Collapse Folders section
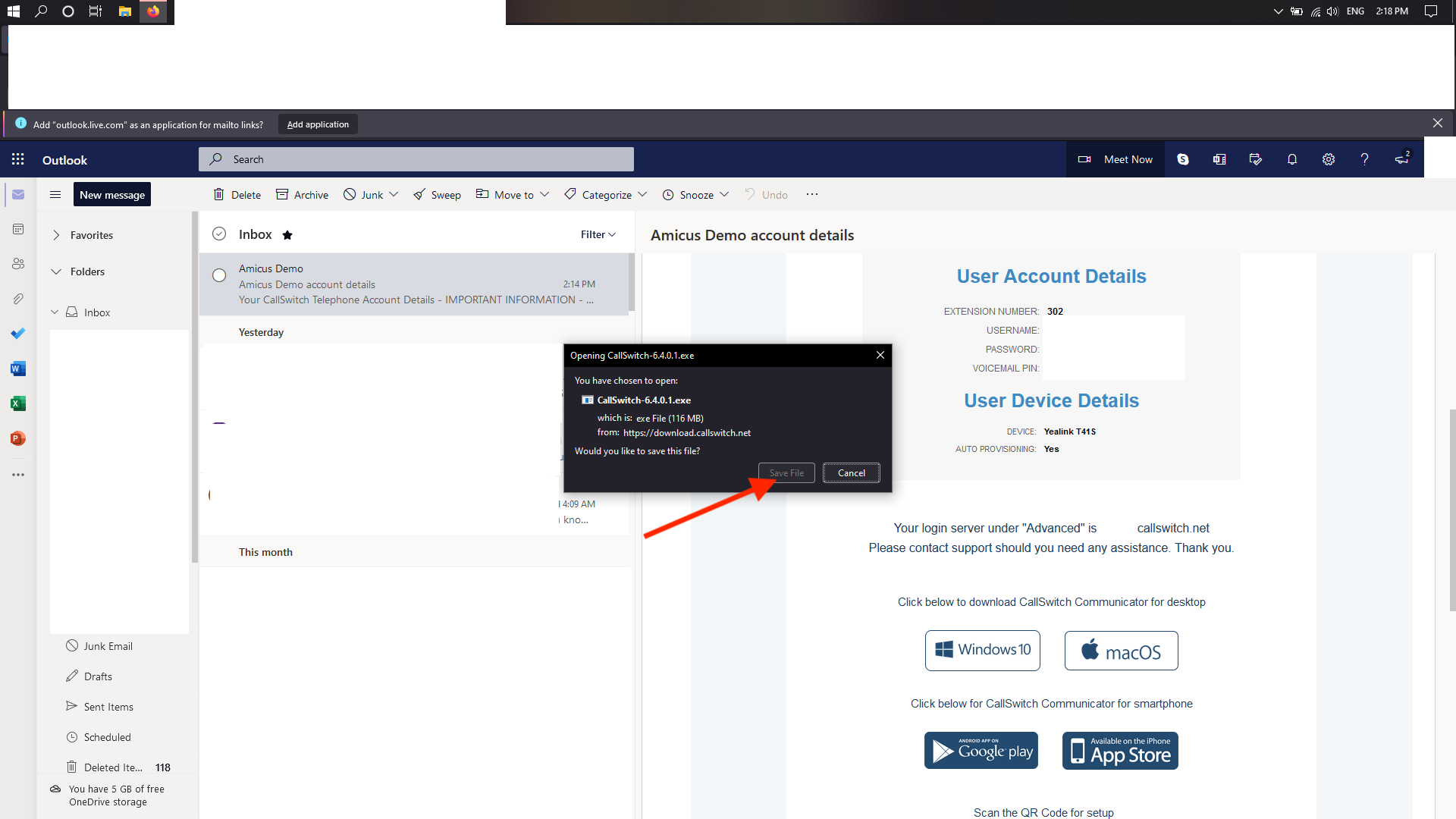This screenshot has height=819, width=1456. click(56, 271)
